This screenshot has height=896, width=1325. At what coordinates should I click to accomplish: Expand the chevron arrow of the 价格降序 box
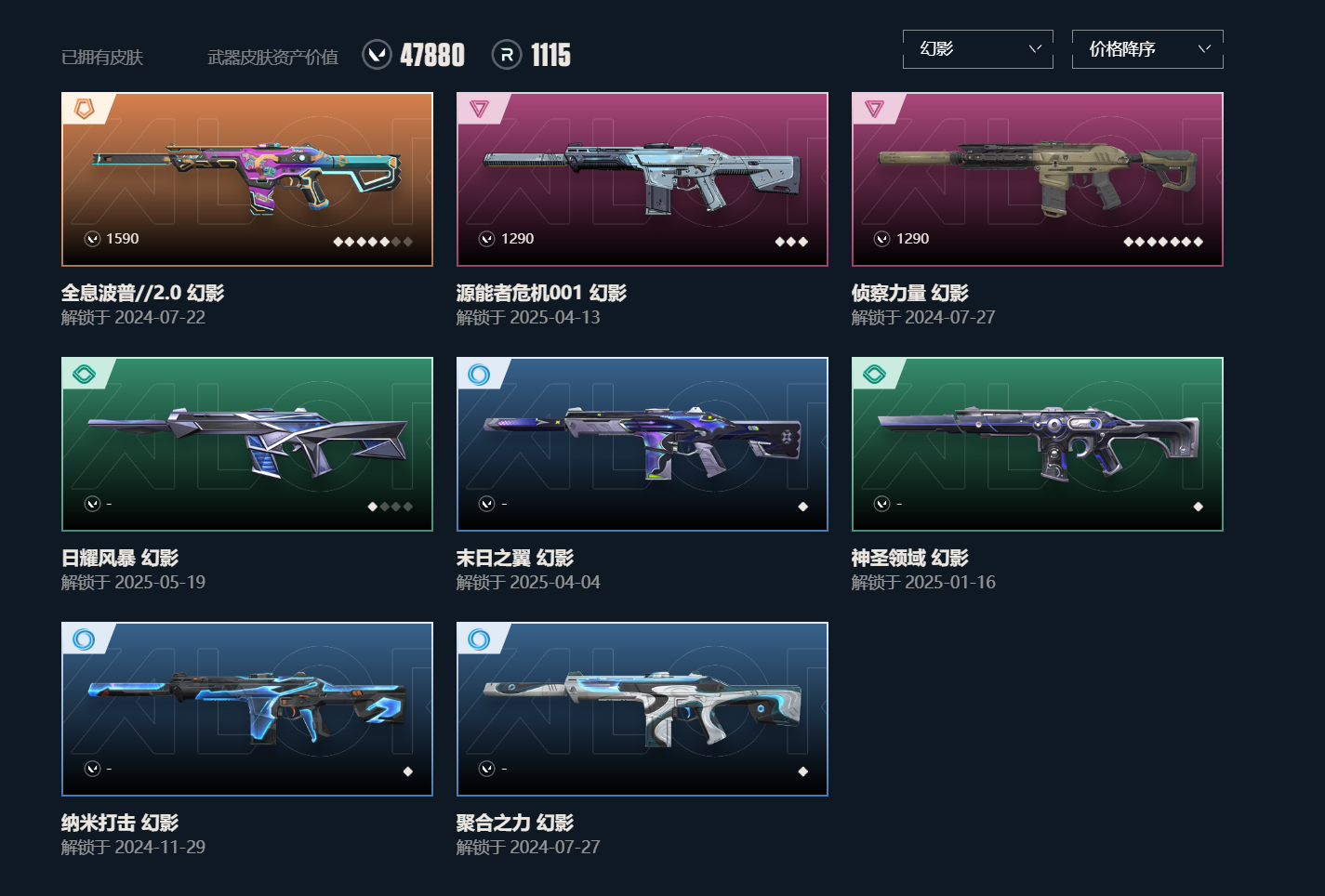[x=1204, y=48]
